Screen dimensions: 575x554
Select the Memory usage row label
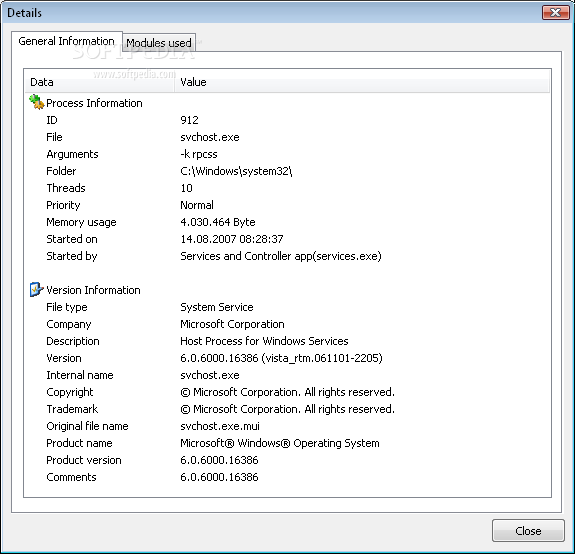click(81, 222)
